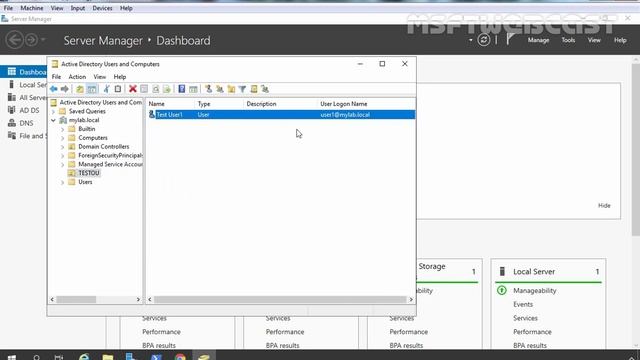Select All Servers in Server Manager sidebar
Image resolution: width=640 pixels, height=360 pixels.
pyautogui.click(x=33, y=98)
